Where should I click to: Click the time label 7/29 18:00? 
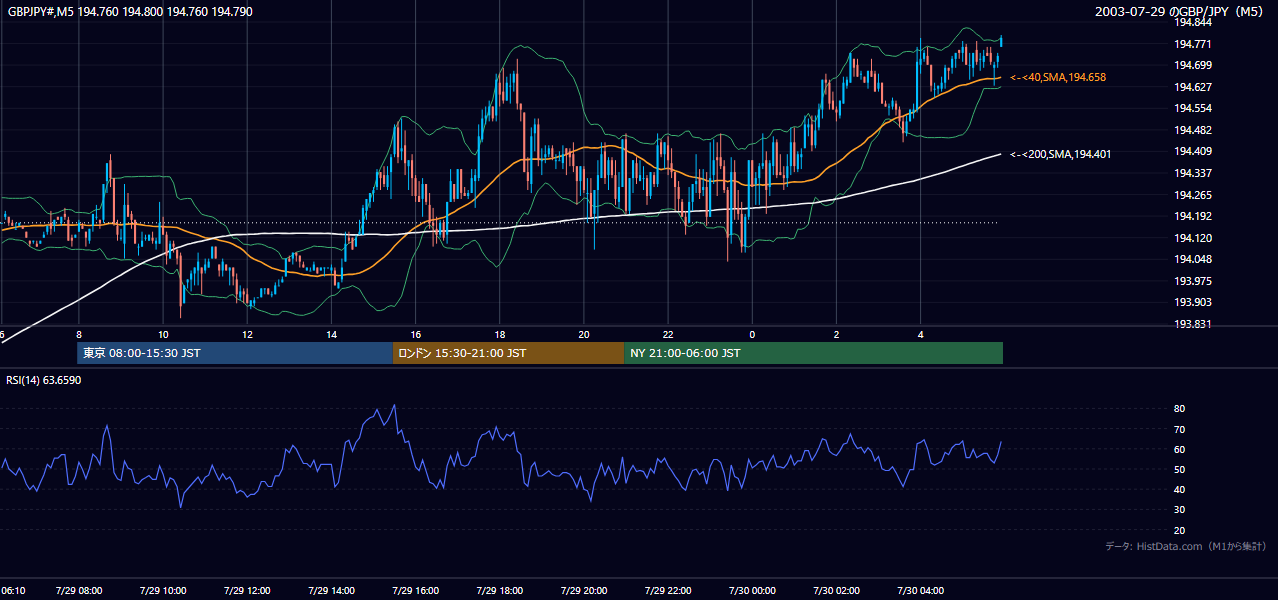499,591
